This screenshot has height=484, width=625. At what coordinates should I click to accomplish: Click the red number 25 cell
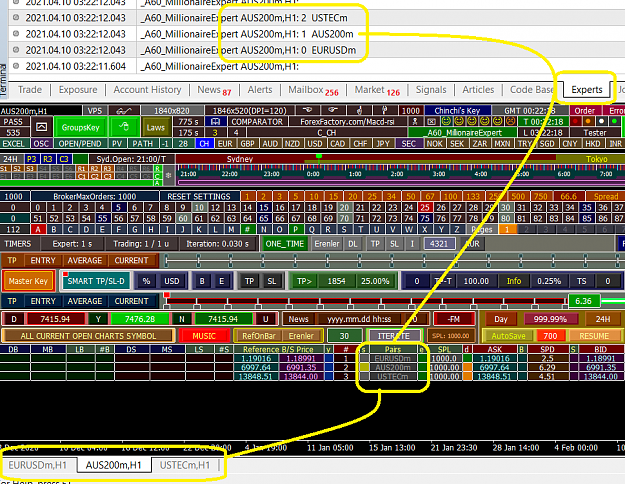point(425,207)
